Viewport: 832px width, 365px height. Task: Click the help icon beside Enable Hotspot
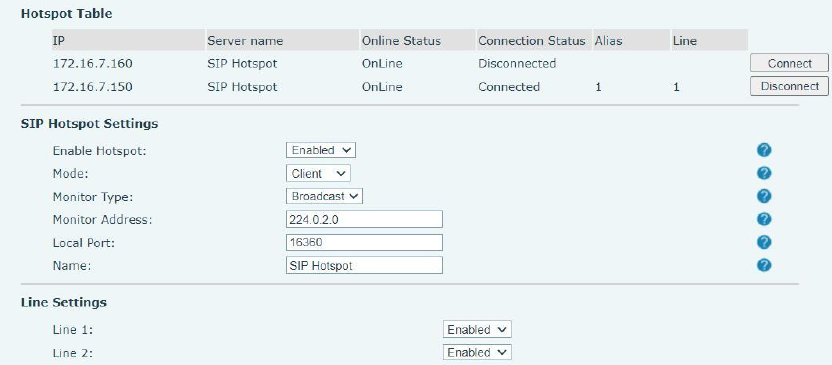coord(764,150)
